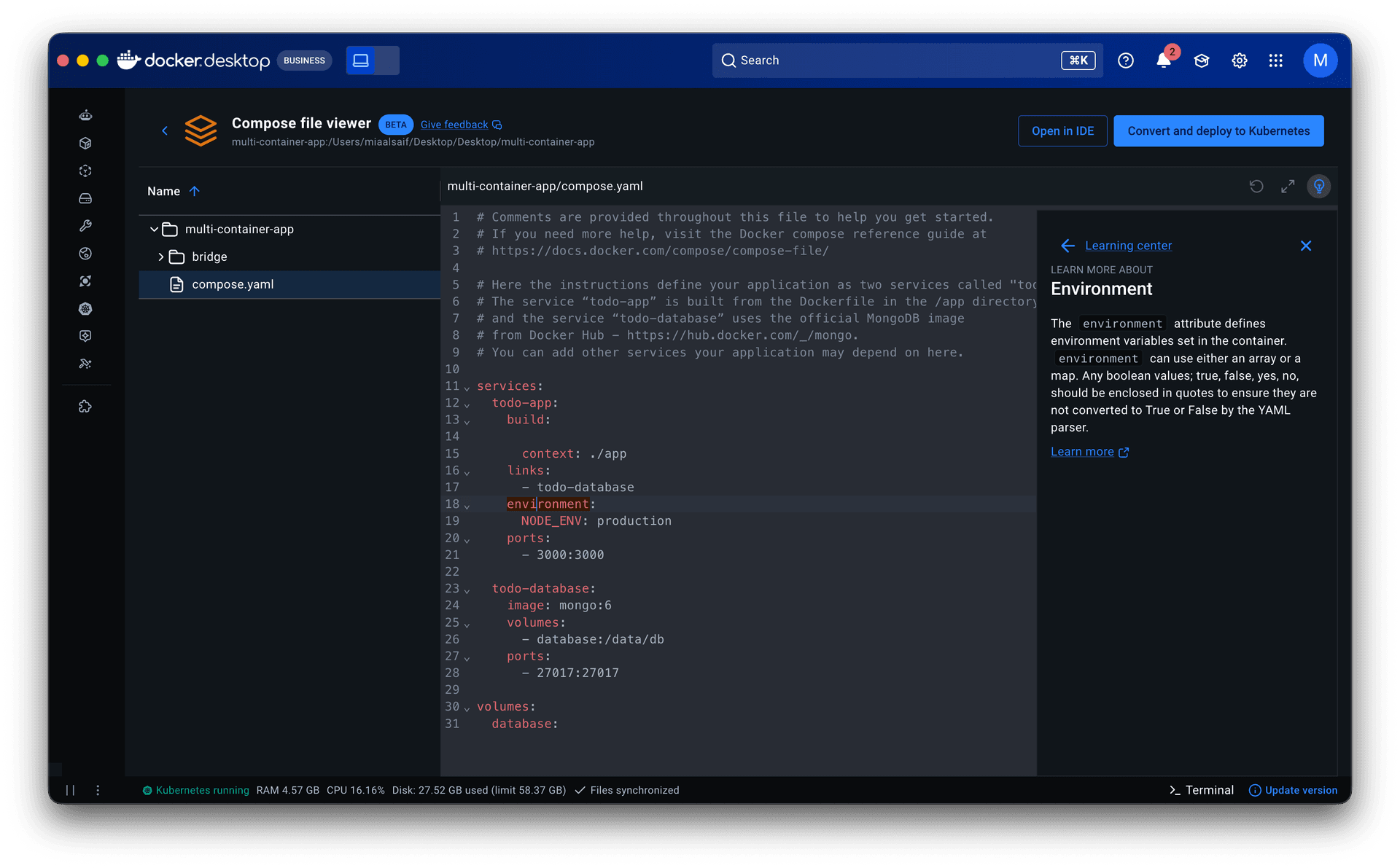Open the Extensions puzzle icon in sidebar
Viewport: 1400px width, 868px height.
85,407
